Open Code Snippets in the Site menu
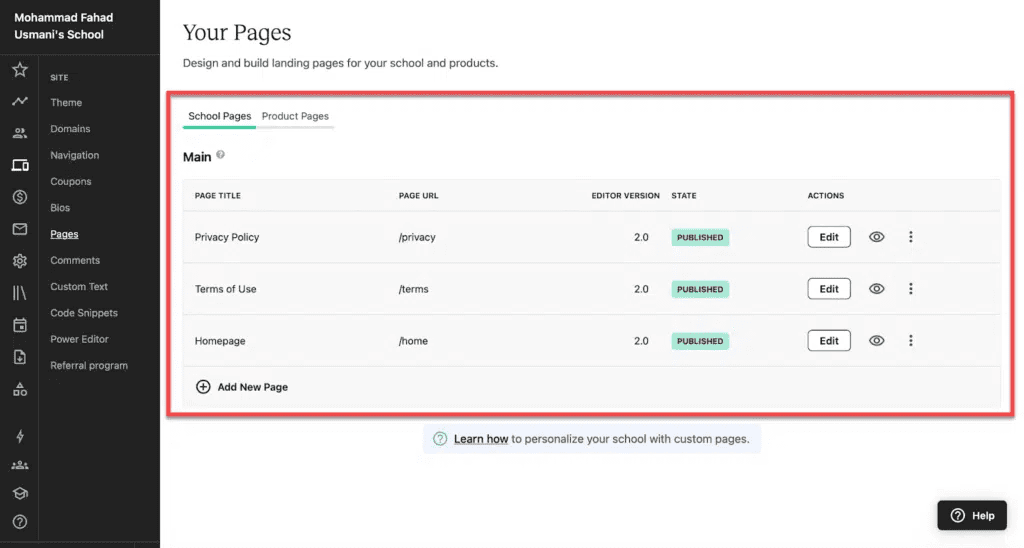This screenshot has height=548, width=1024. [84, 313]
